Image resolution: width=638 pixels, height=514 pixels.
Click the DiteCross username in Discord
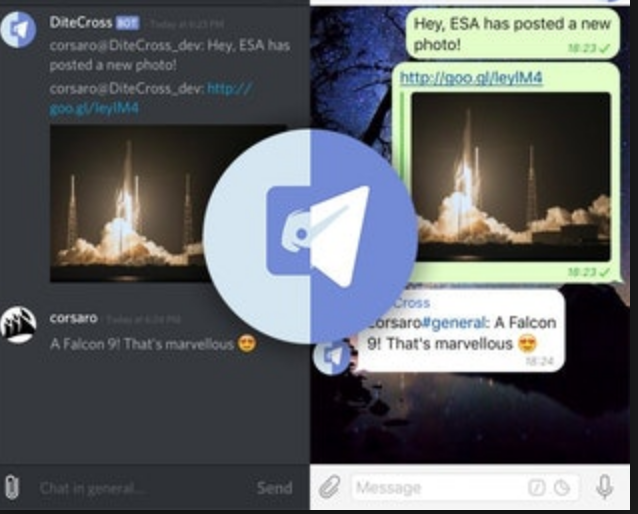(x=81, y=22)
